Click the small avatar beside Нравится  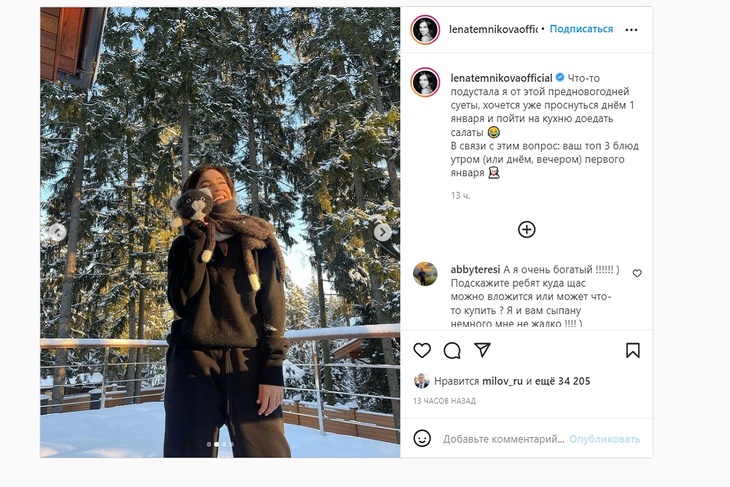[422, 381]
